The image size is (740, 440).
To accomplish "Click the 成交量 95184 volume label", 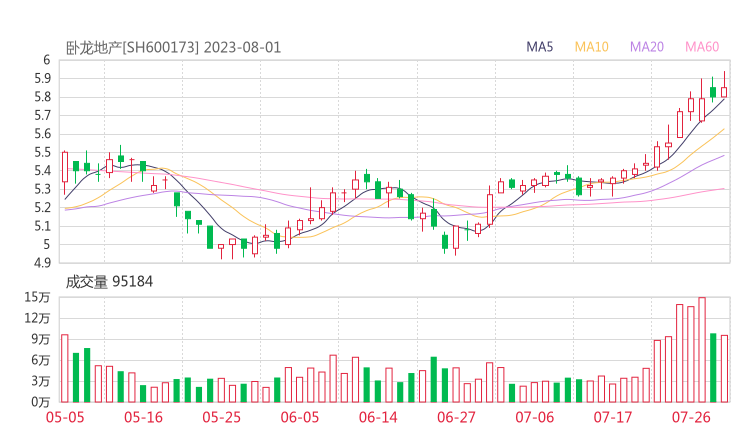I will tap(109, 282).
